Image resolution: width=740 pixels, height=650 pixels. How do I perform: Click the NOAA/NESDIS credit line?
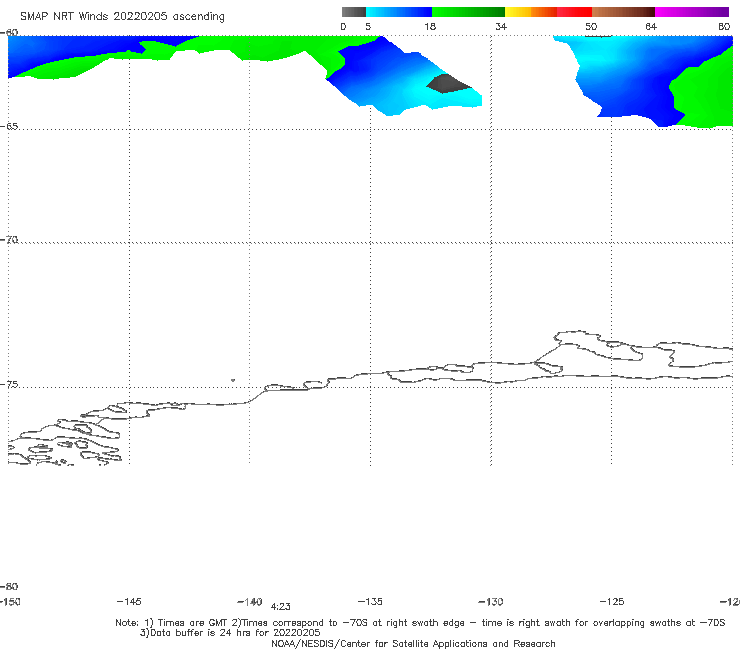pyautogui.click(x=413, y=644)
